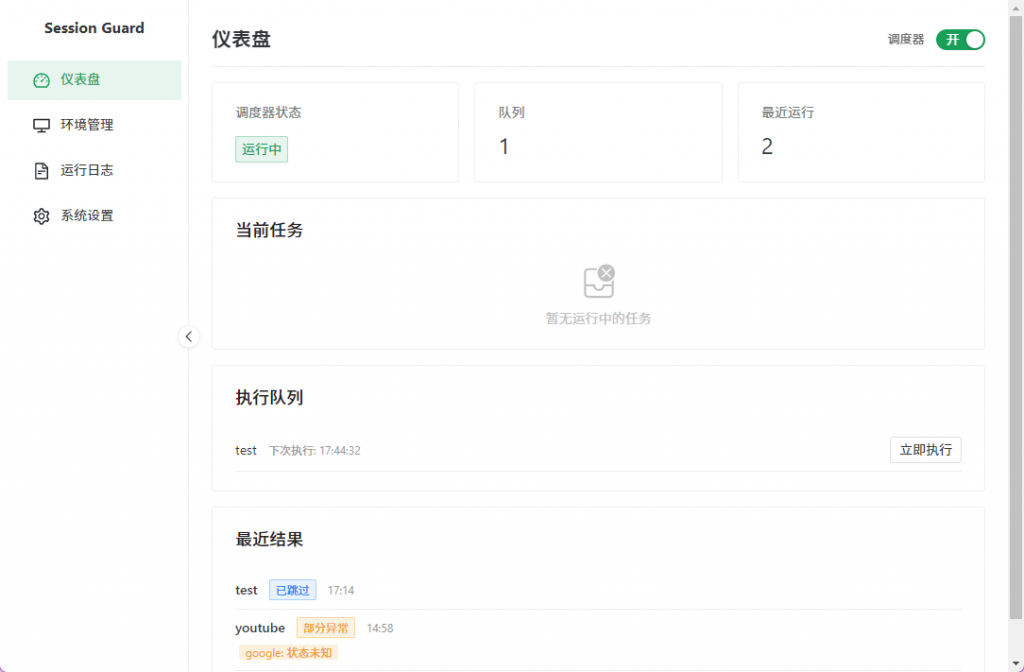This screenshot has height=672, width=1024.
Task: Click the empty inbox icon under 当前任务
Action: click(x=598, y=282)
